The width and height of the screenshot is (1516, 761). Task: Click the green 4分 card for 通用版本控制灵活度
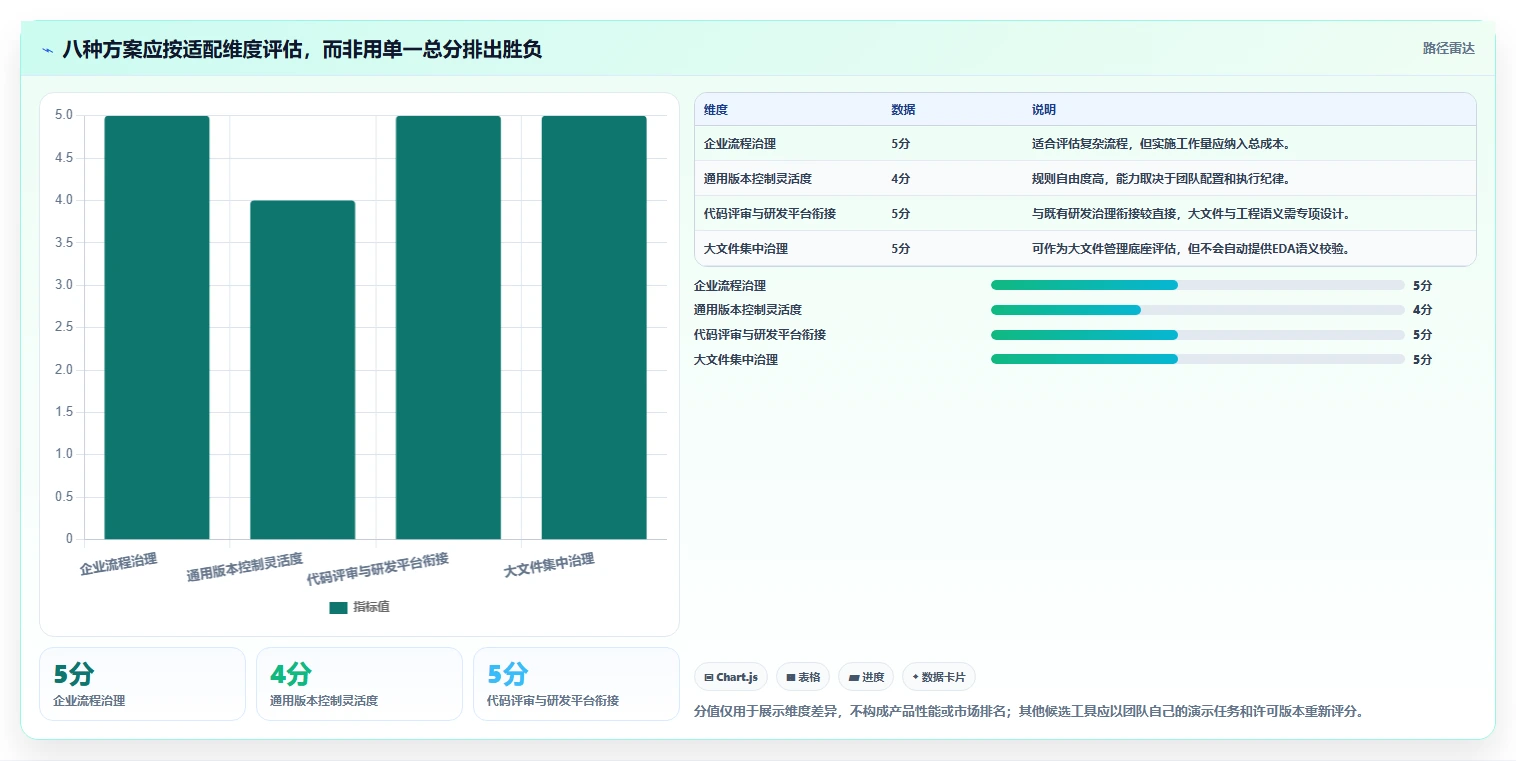point(359,684)
